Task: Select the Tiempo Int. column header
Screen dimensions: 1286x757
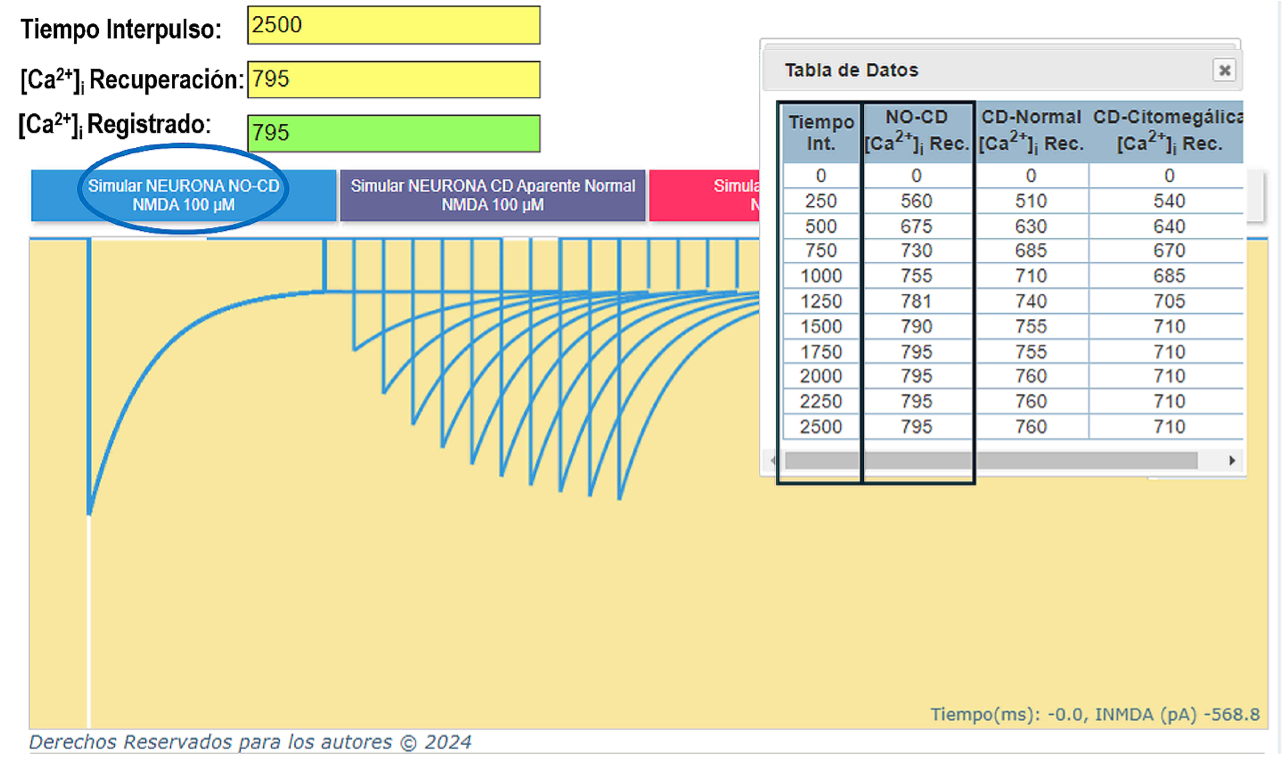Action: tap(821, 132)
